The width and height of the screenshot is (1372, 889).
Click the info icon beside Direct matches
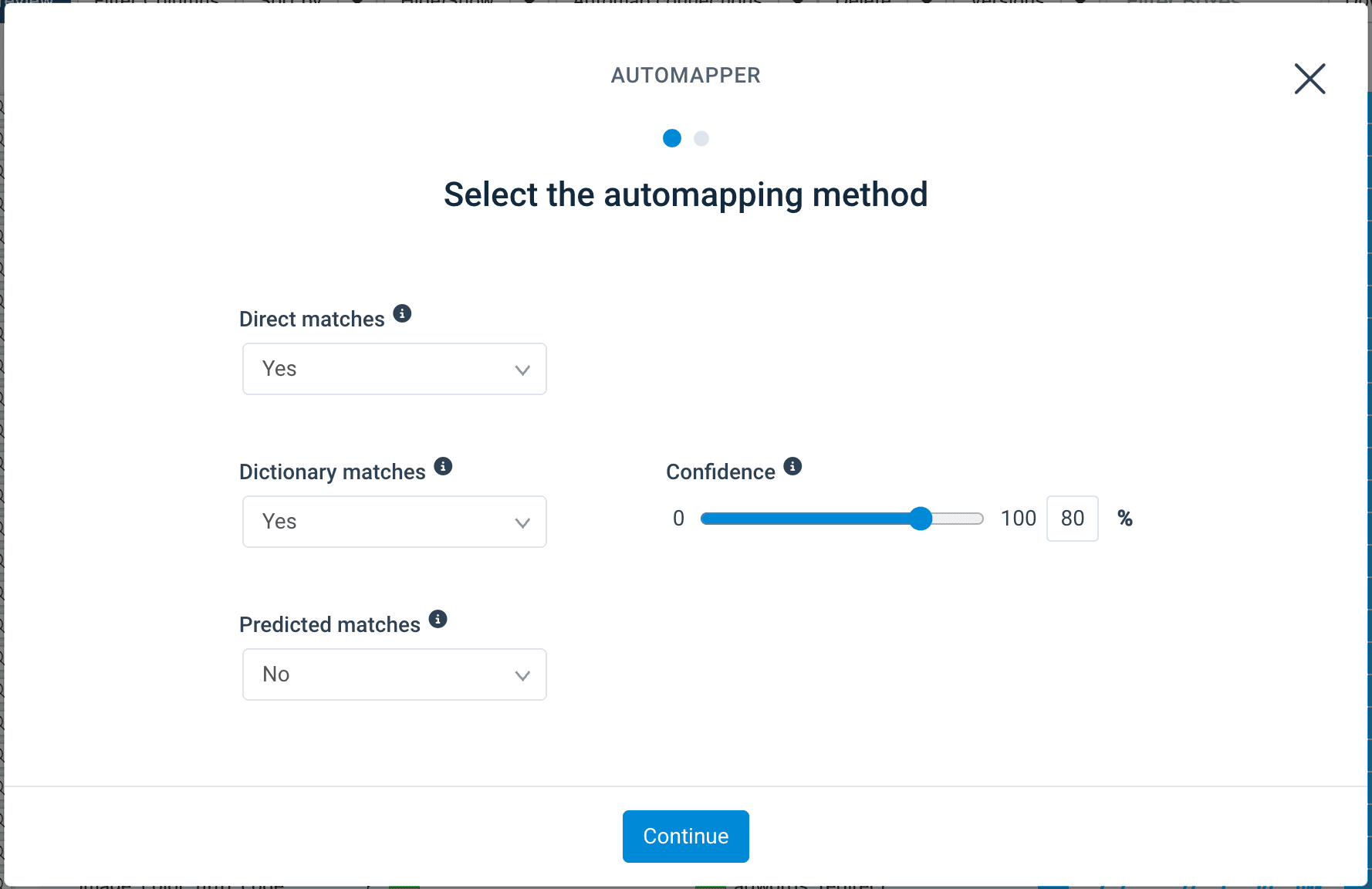pyautogui.click(x=402, y=313)
